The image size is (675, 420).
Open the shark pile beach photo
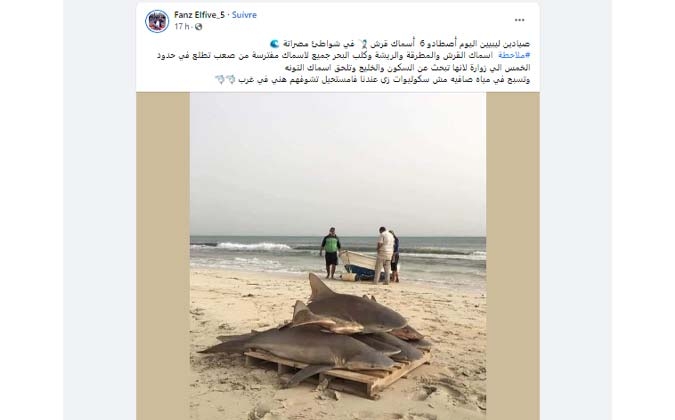tap(338, 256)
